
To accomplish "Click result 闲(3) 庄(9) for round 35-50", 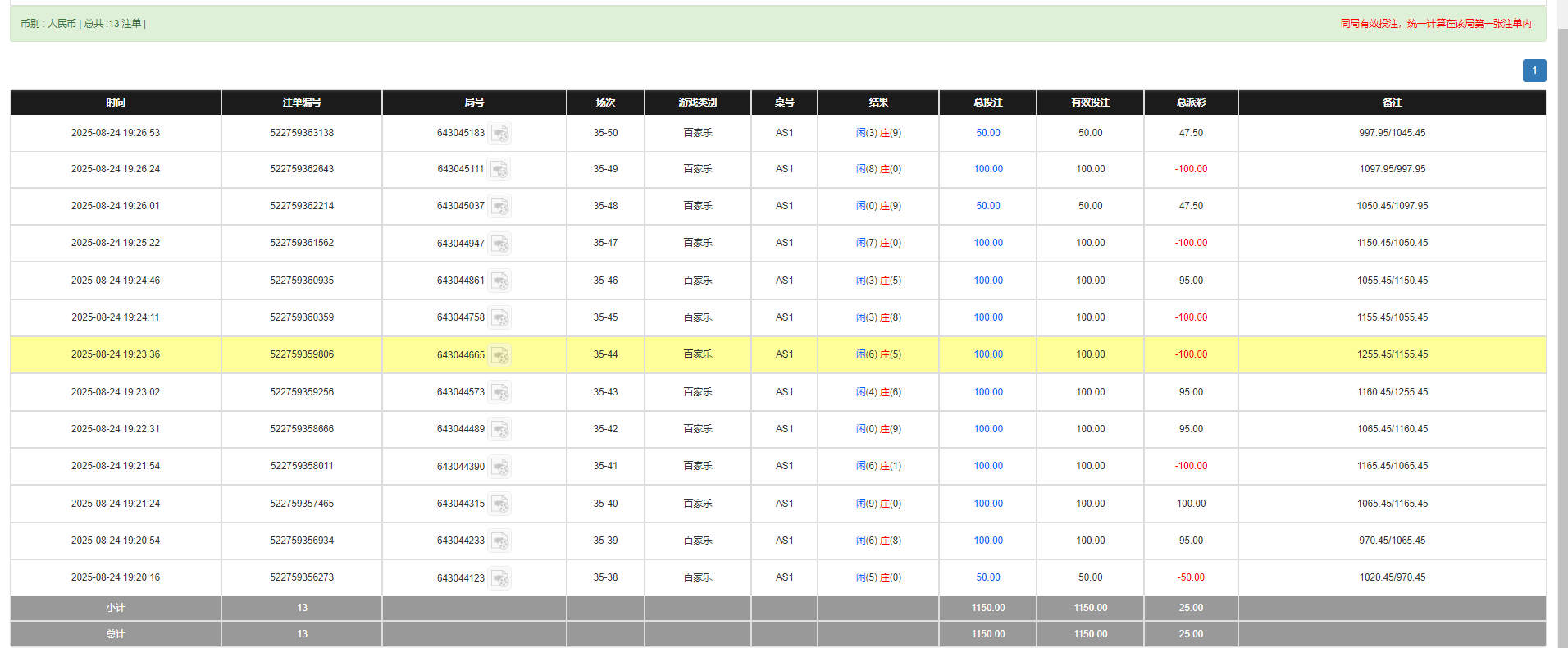I will point(878,133).
